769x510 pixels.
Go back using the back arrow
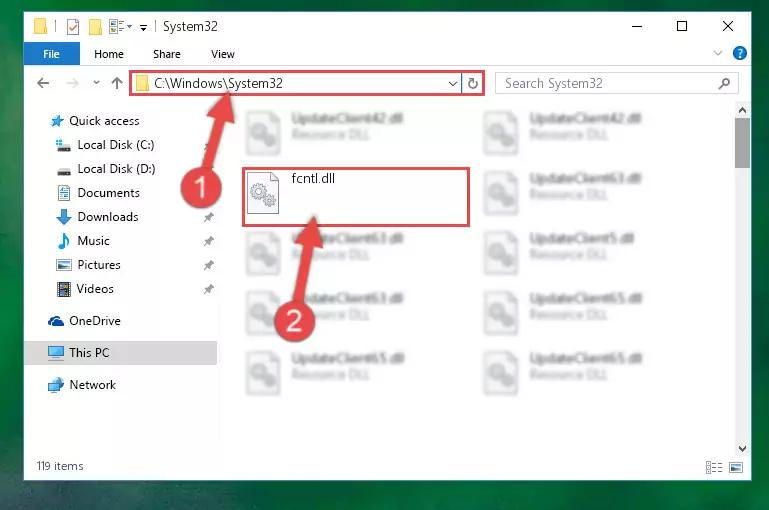coord(43,83)
